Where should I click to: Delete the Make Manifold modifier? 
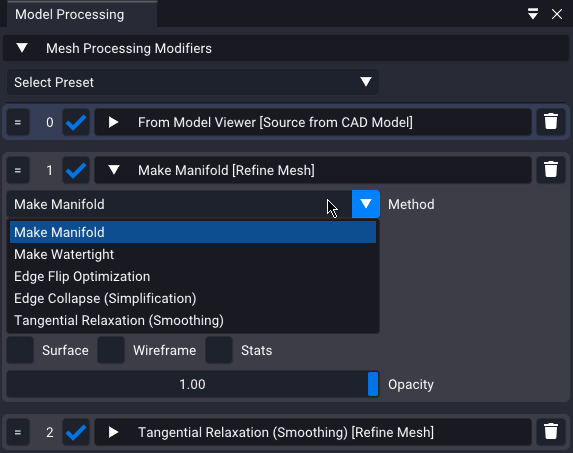pyautogui.click(x=551, y=170)
